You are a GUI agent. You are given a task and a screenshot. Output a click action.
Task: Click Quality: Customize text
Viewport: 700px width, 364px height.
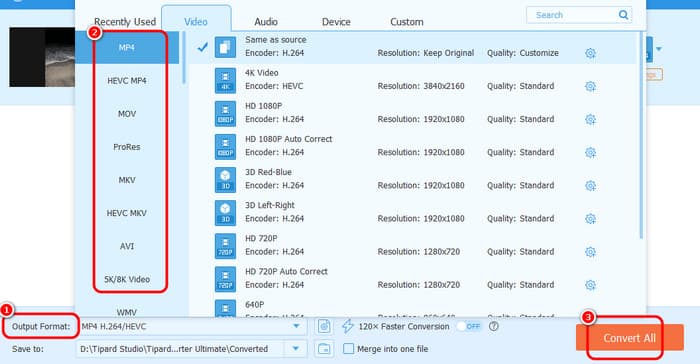[523, 53]
